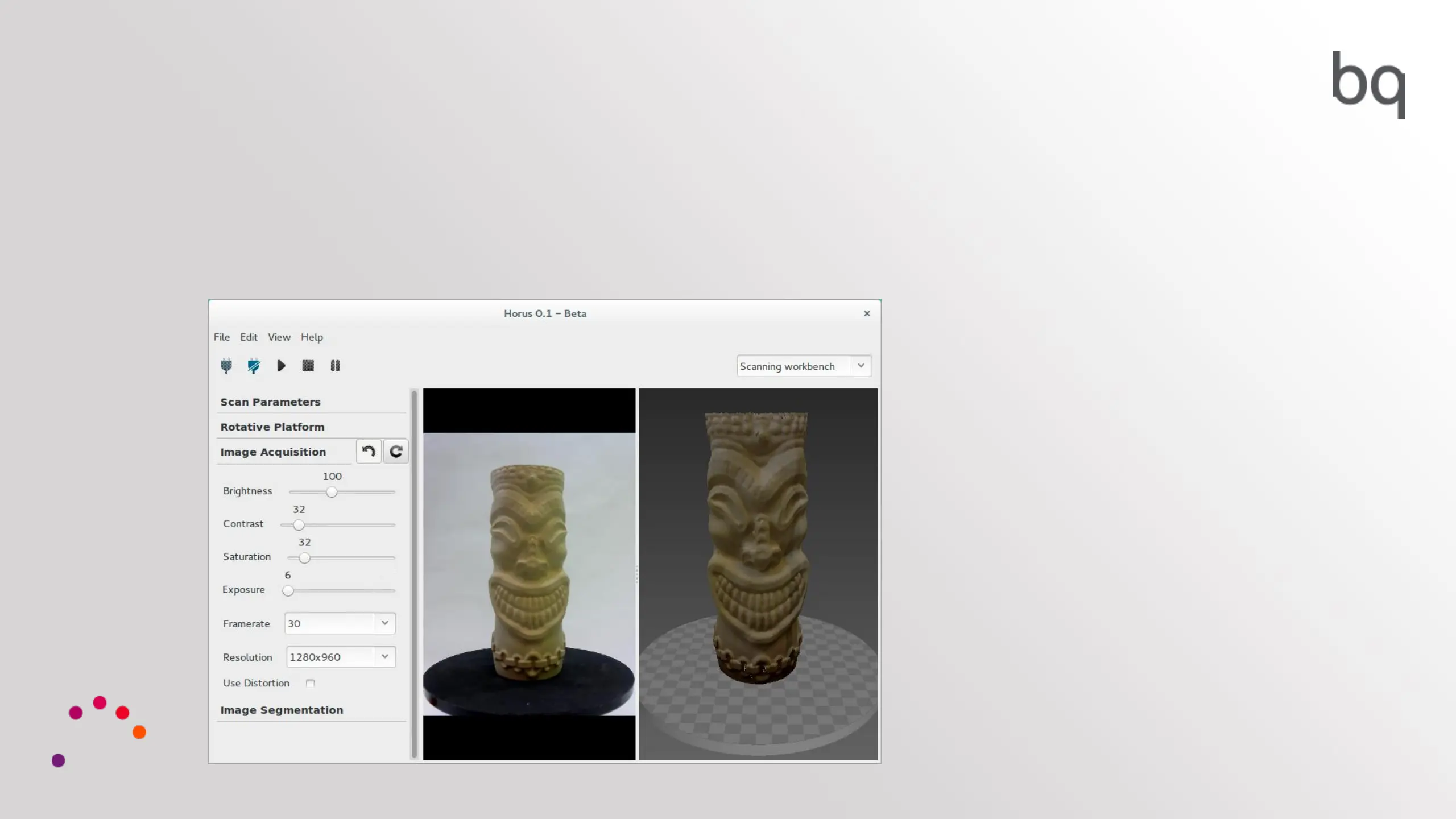This screenshot has height=819, width=1456.
Task: Click the restore defaults circular arrow icon
Action: pos(396,452)
